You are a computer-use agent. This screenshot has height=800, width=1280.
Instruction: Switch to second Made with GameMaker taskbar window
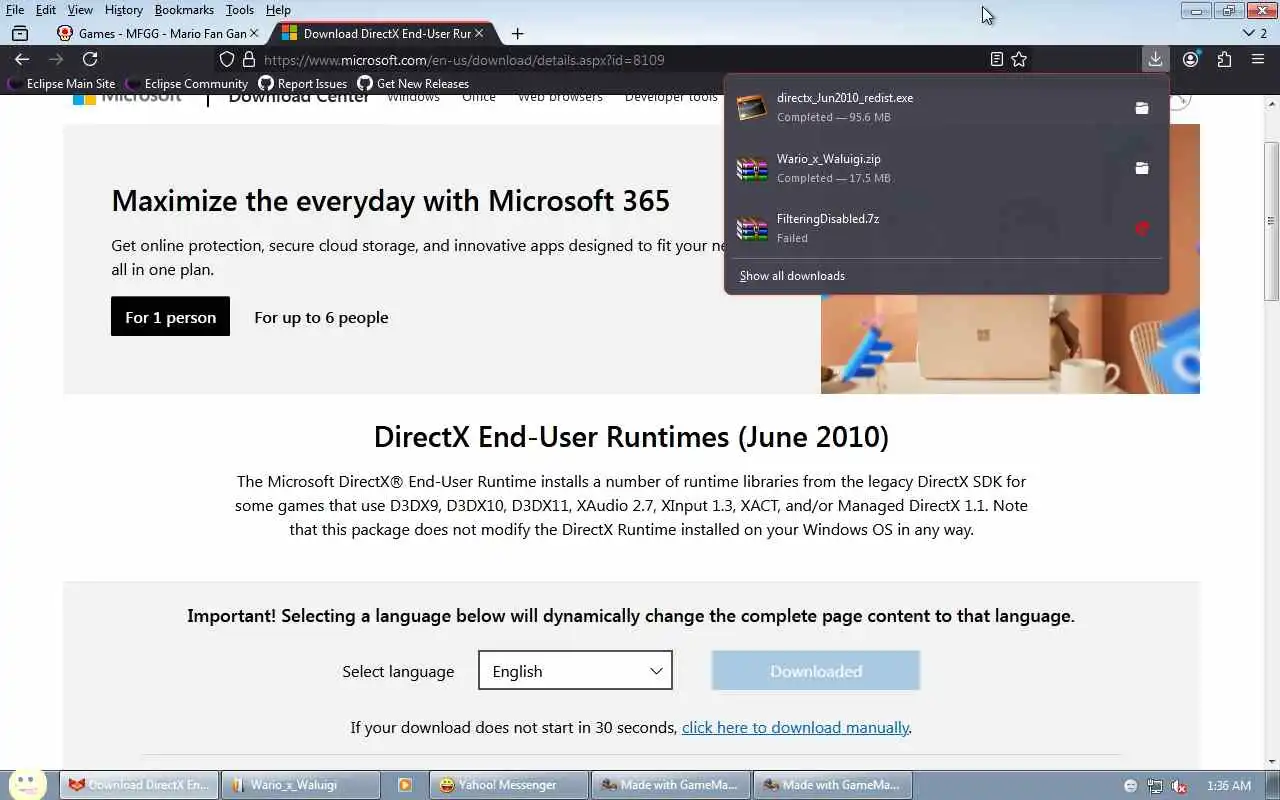coord(832,785)
